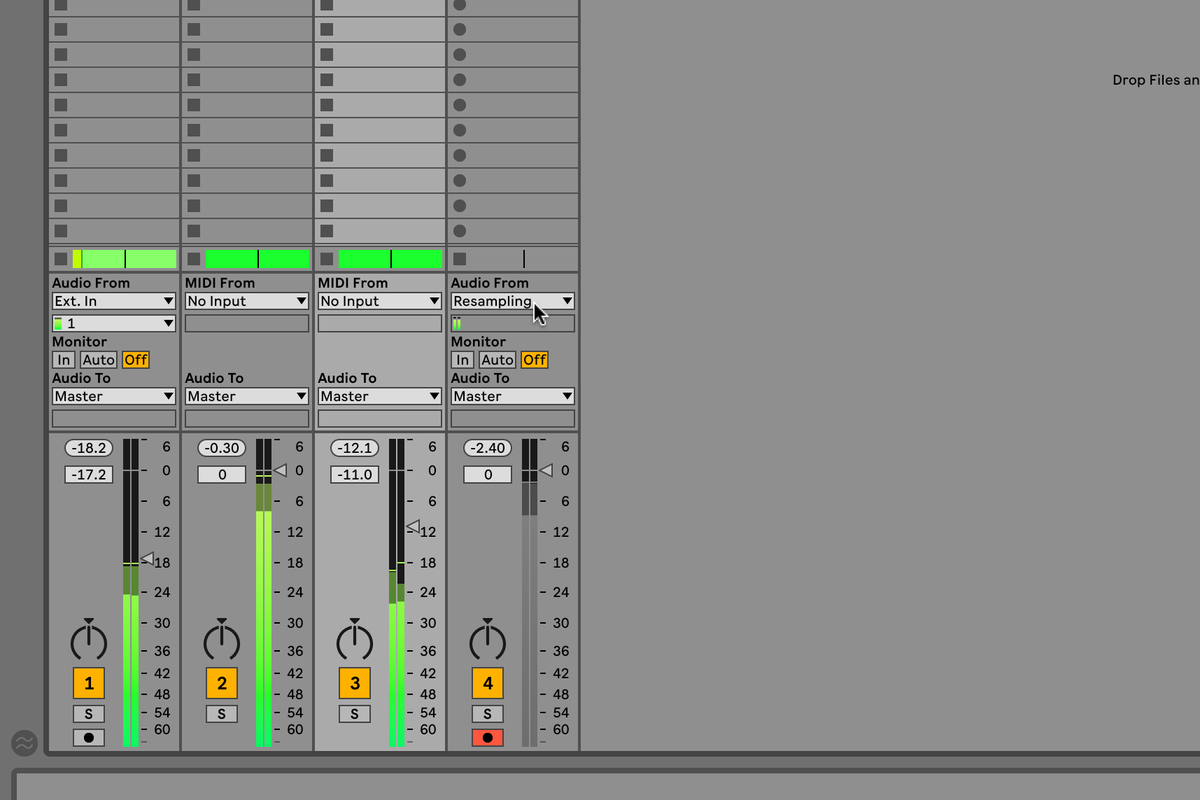Click the -18.2 volume field on track 1

click(88, 447)
